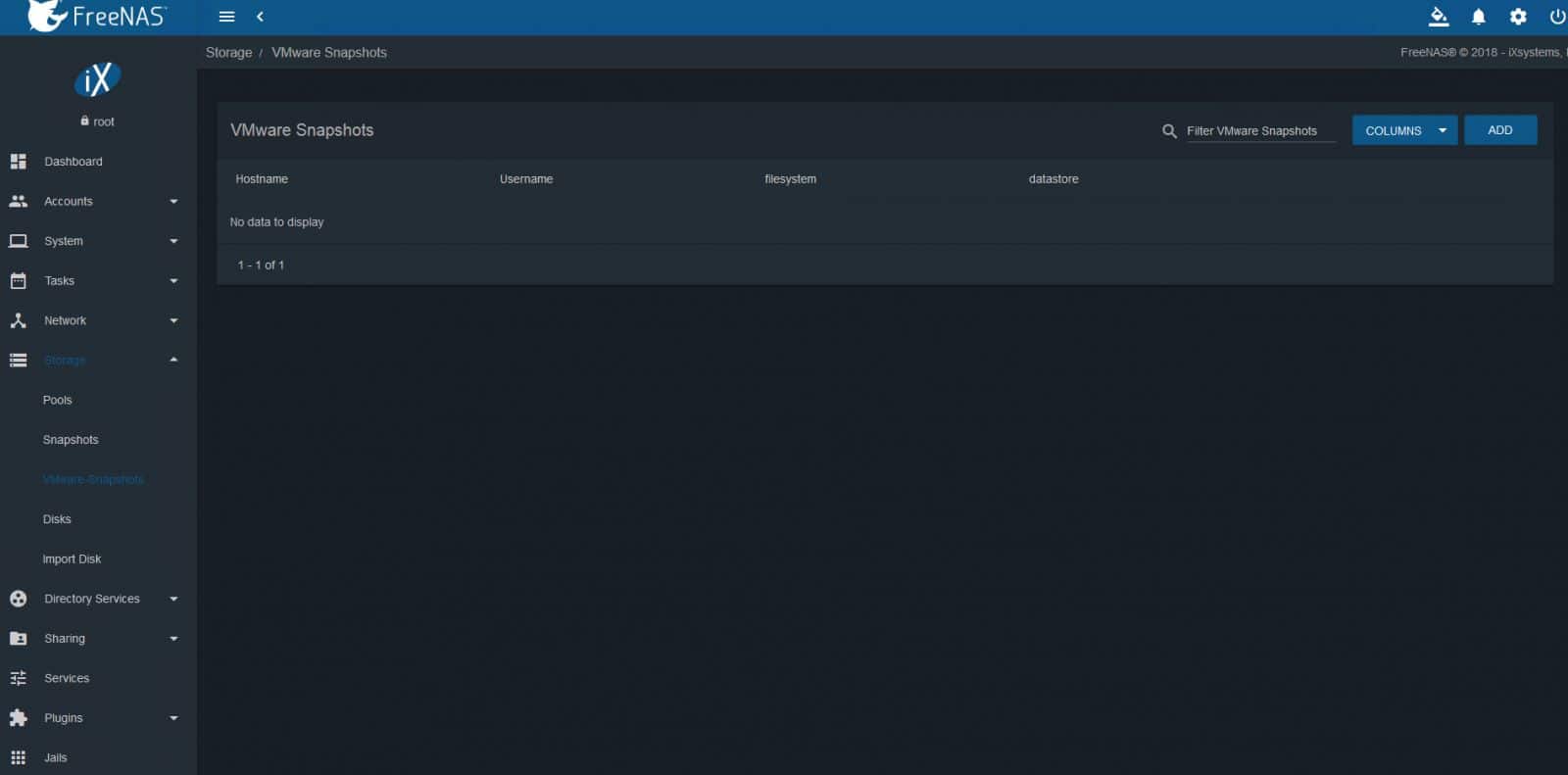Image resolution: width=1568 pixels, height=775 pixels.
Task: Click the Storage breadcrumb link
Action: click(228, 53)
